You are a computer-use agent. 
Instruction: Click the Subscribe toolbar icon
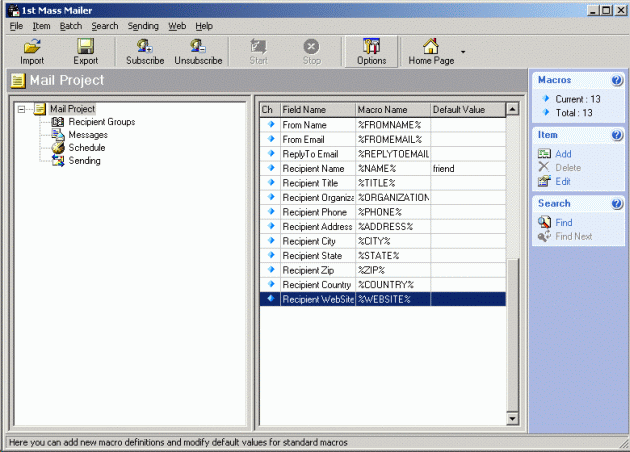pos(145,46)
